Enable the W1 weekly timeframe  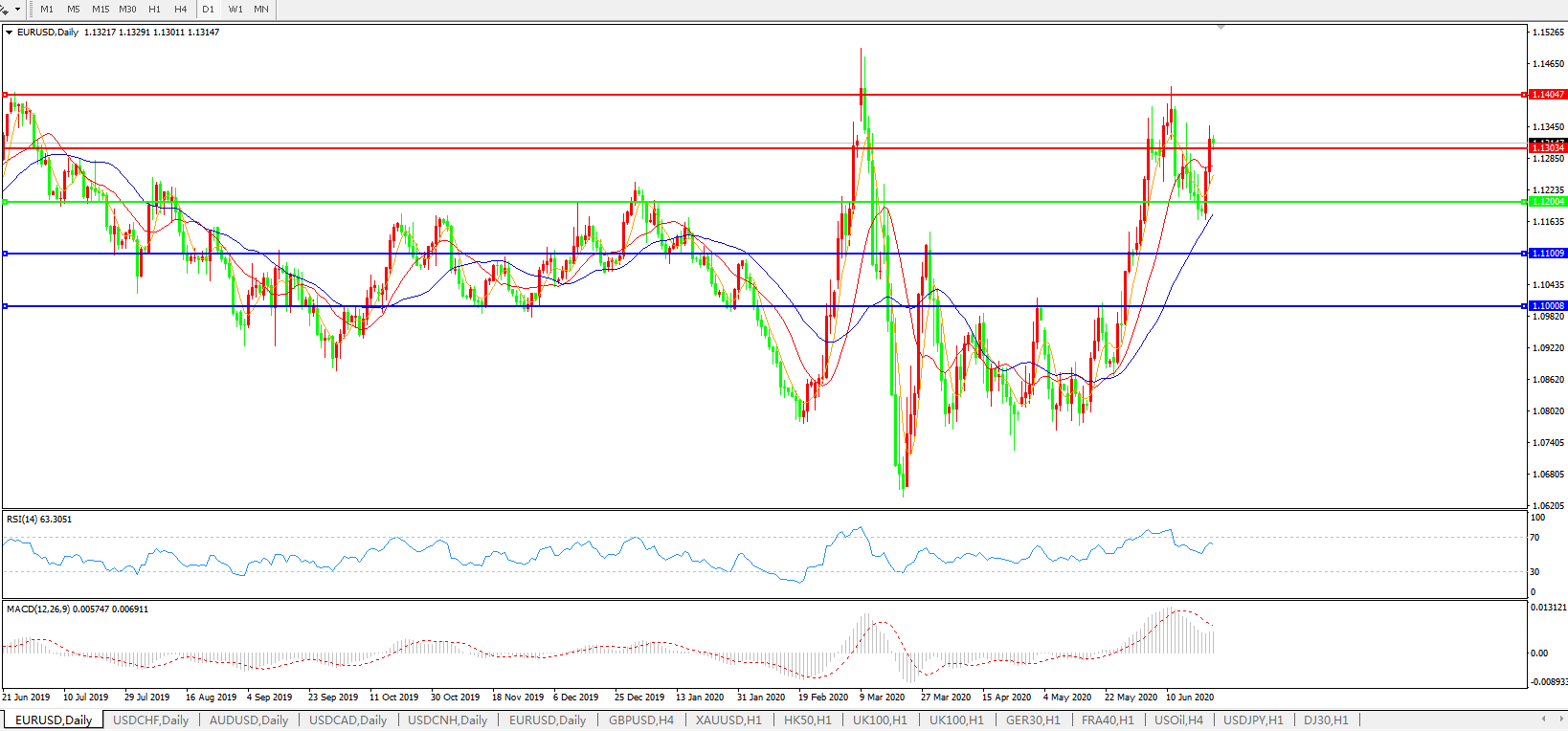[235, 9]
